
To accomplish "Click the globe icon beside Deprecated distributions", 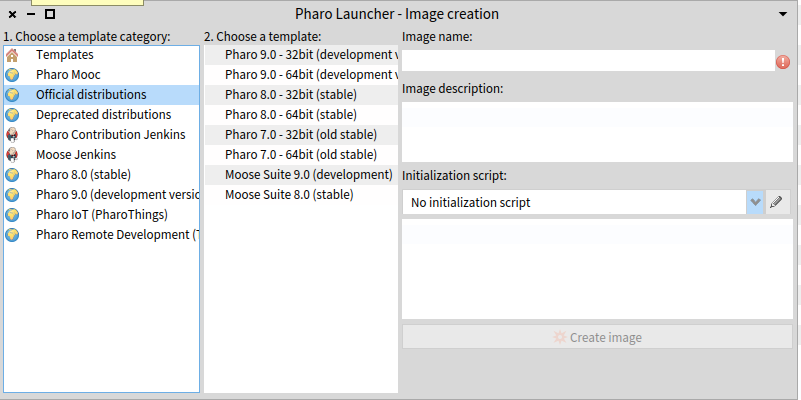I will point(12,114).
